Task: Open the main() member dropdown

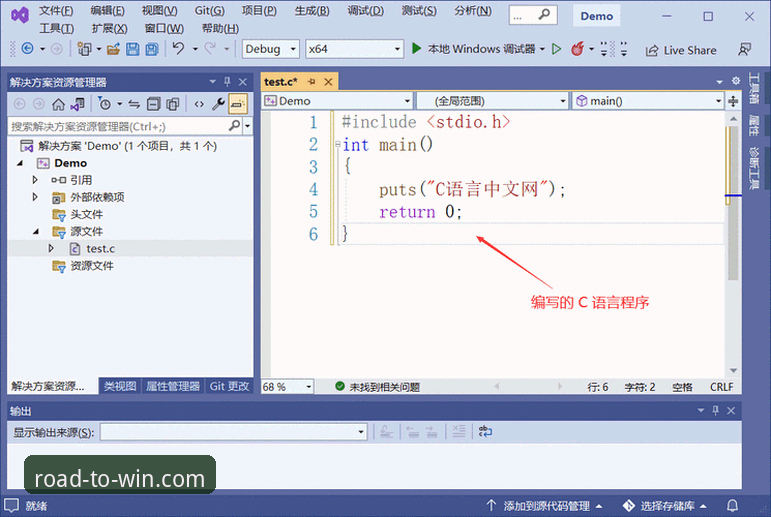Action: (648, 101)
